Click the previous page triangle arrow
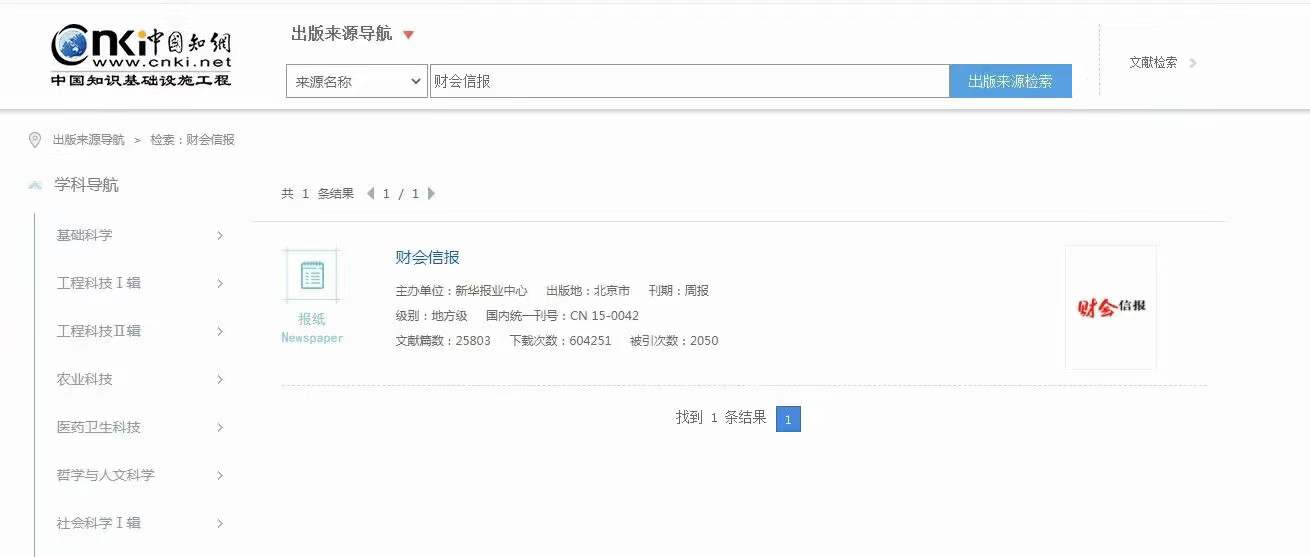 [x=370, y=193]
